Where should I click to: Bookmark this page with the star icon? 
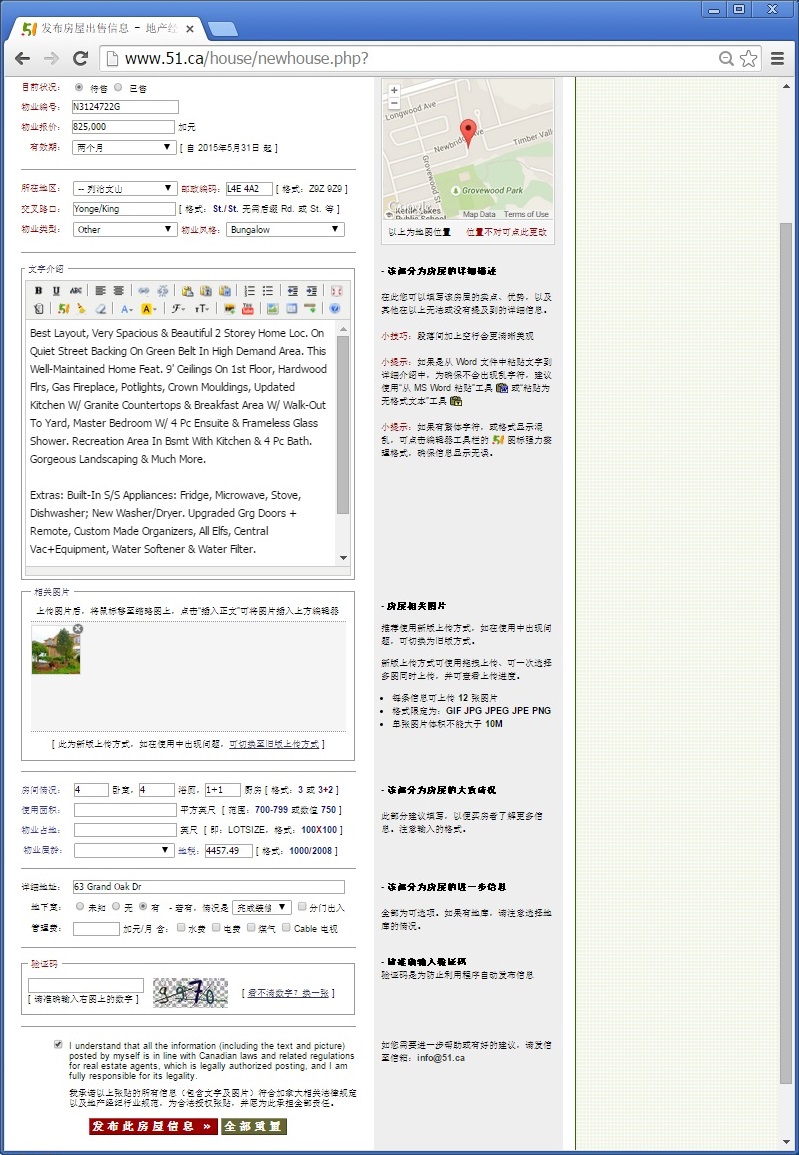click(748, 58)
